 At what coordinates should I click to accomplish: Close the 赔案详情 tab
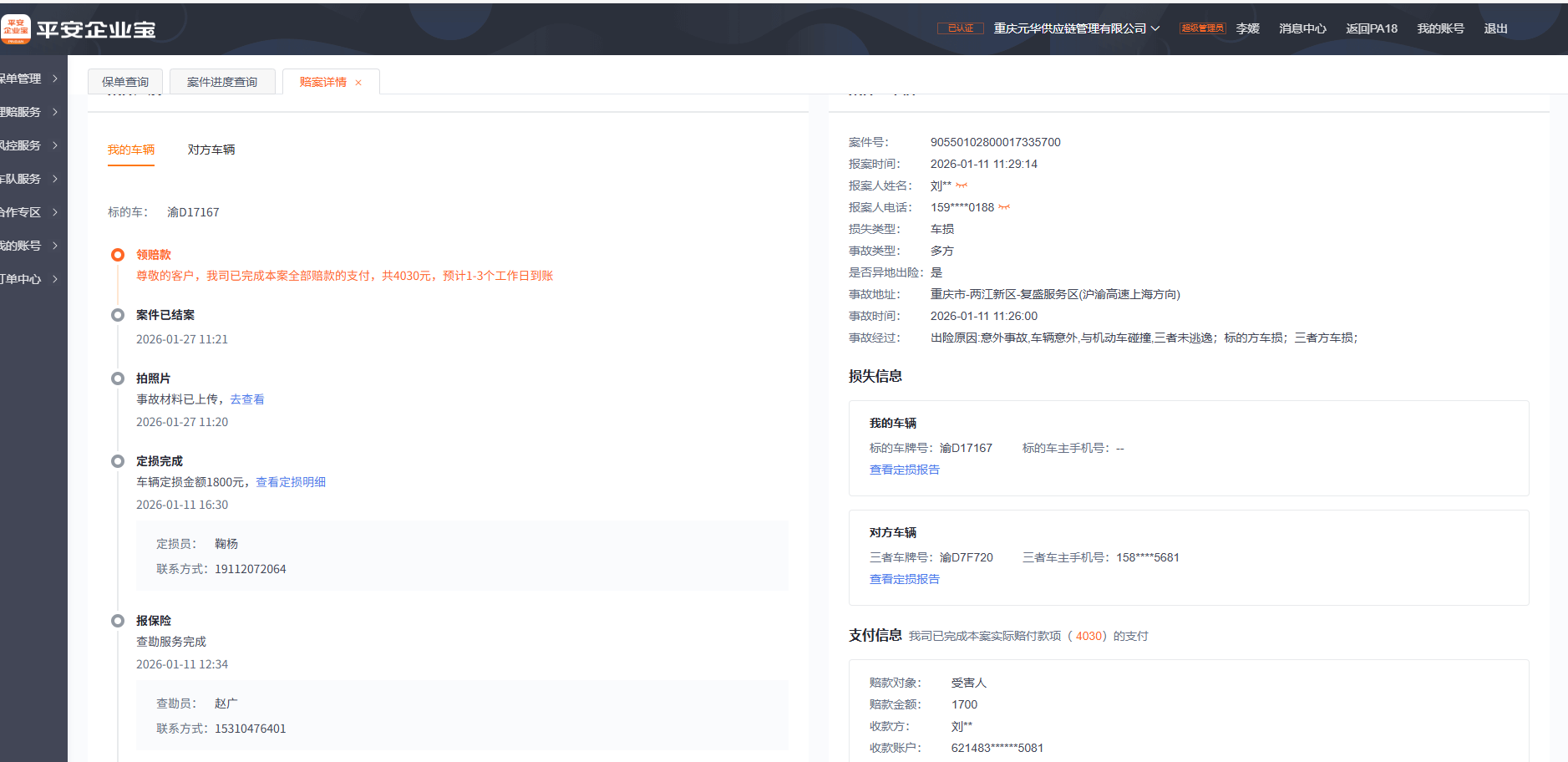pyautogui.click(x=358, y=83)
